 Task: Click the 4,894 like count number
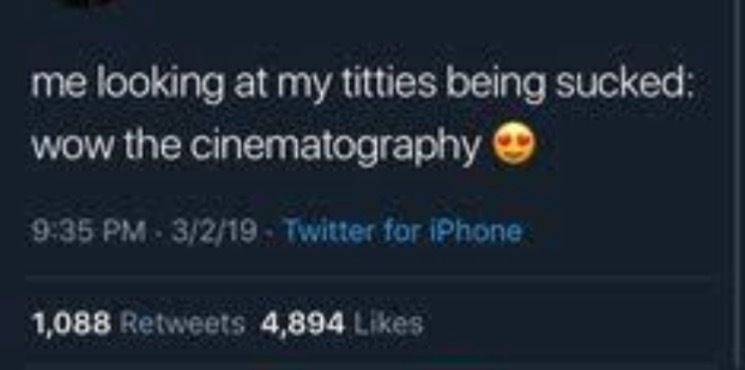tap(302, 325)
